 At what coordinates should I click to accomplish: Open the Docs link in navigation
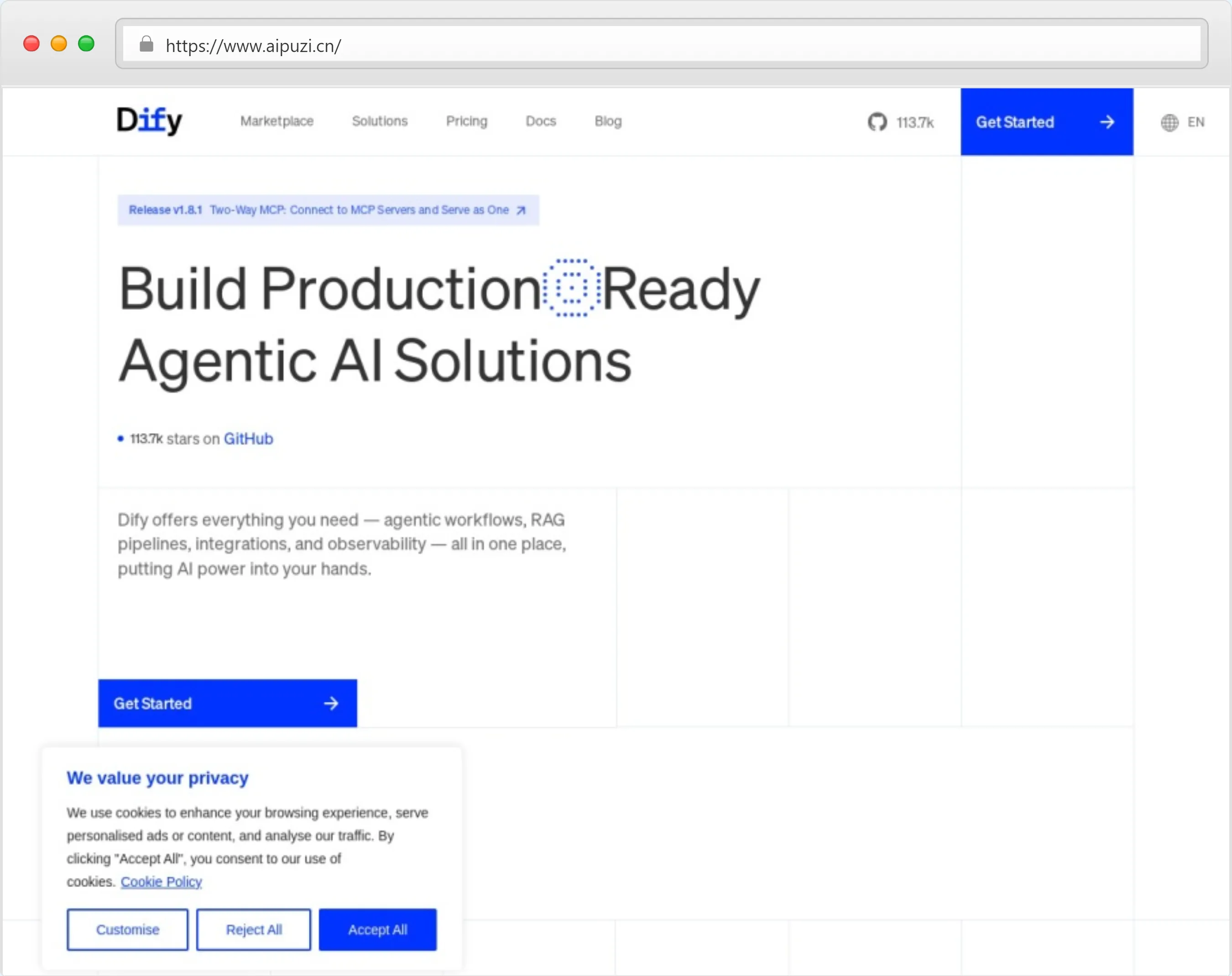541,121
